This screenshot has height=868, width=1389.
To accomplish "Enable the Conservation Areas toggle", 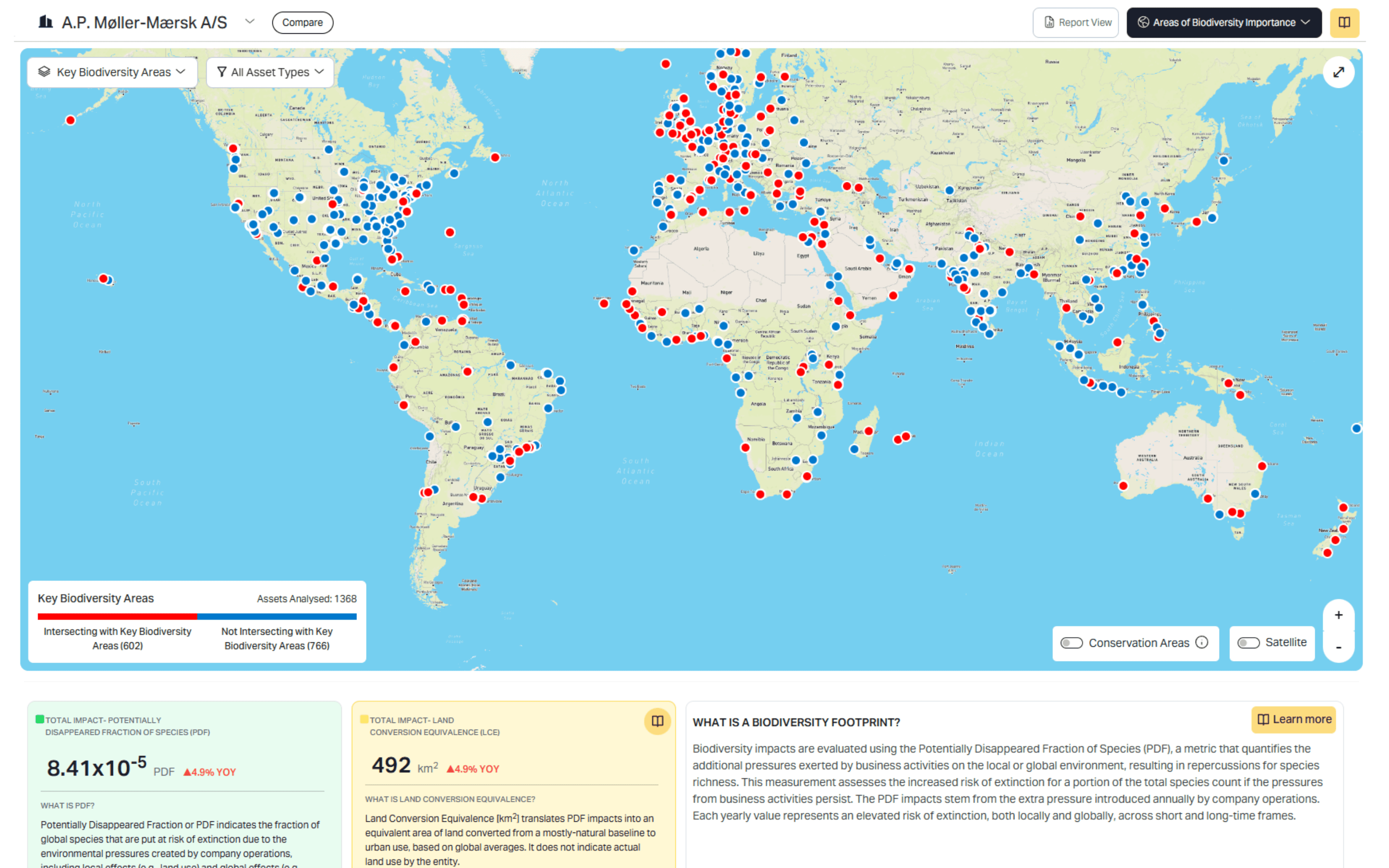I will coord(1071,643).
